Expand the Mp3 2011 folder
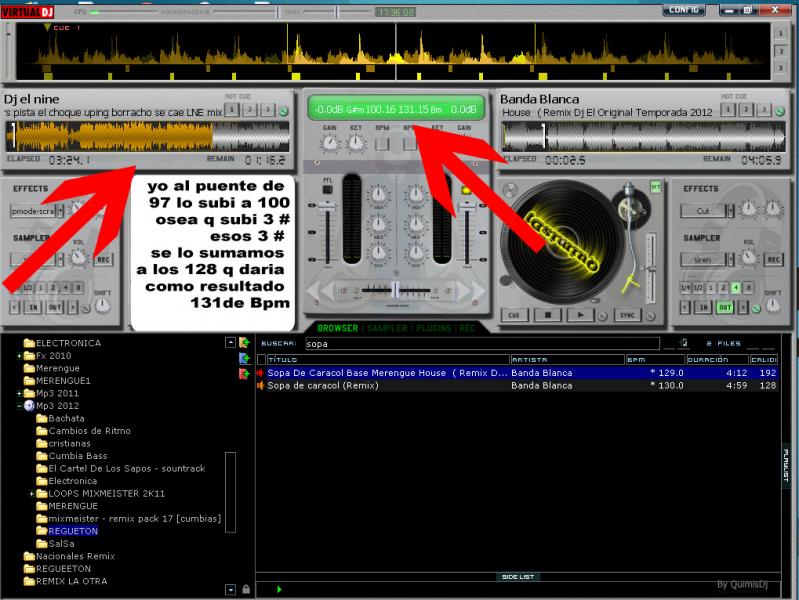 [19, 394]
